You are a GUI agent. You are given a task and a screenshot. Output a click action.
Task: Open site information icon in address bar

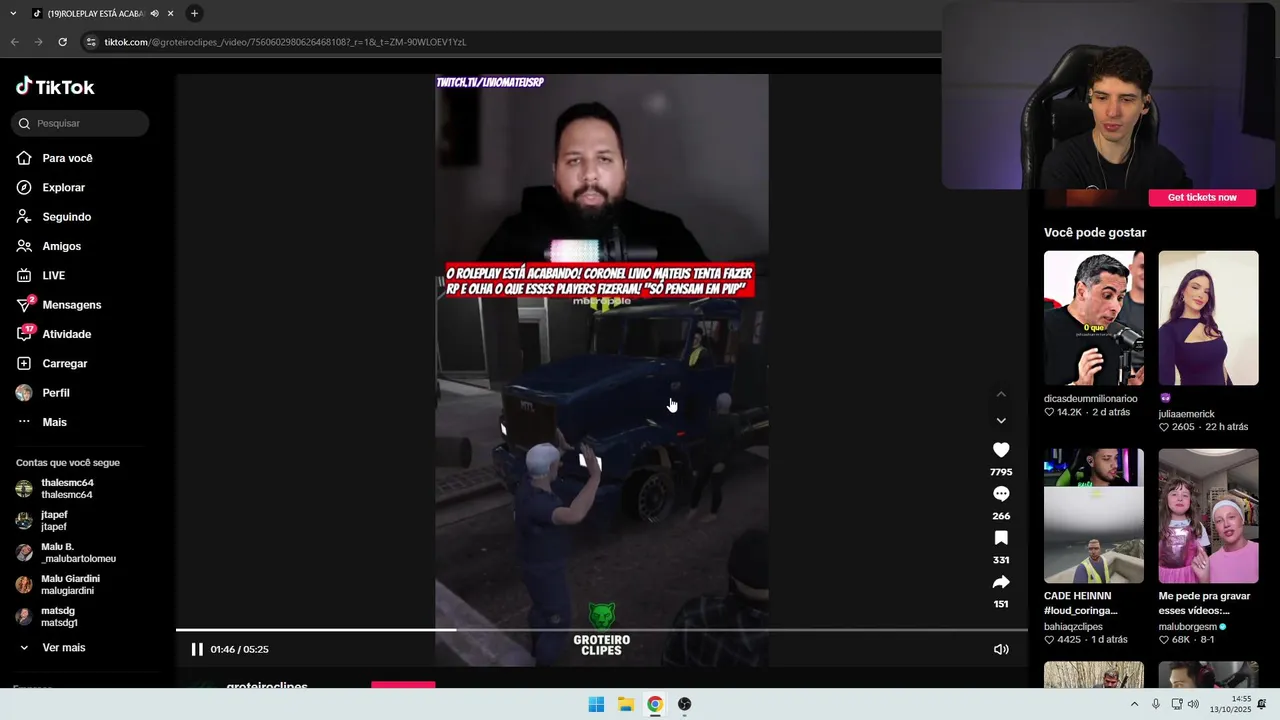click(x=91, y=42)
